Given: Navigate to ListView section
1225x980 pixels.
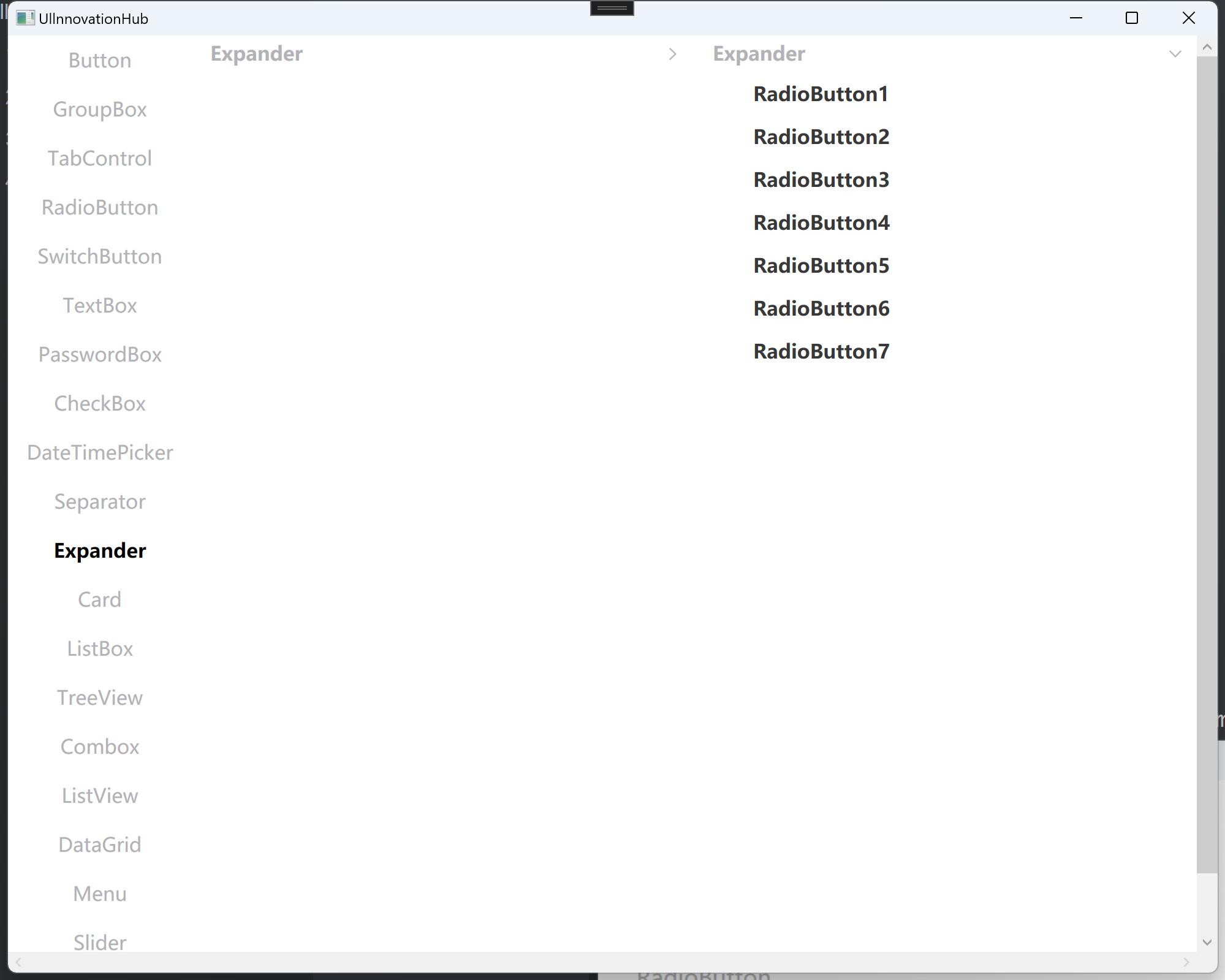Looking at the screenshot, I should click(x=100, y=796).
